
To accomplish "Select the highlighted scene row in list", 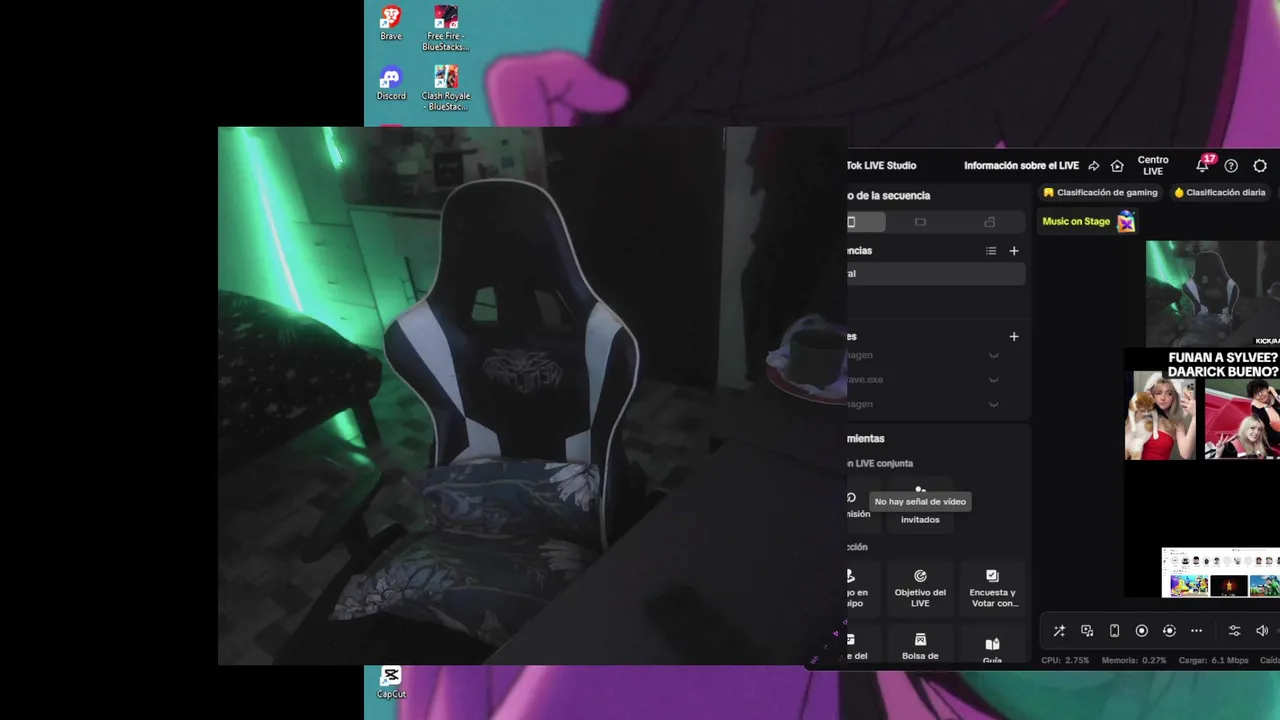I will click(x=936, y=274).
